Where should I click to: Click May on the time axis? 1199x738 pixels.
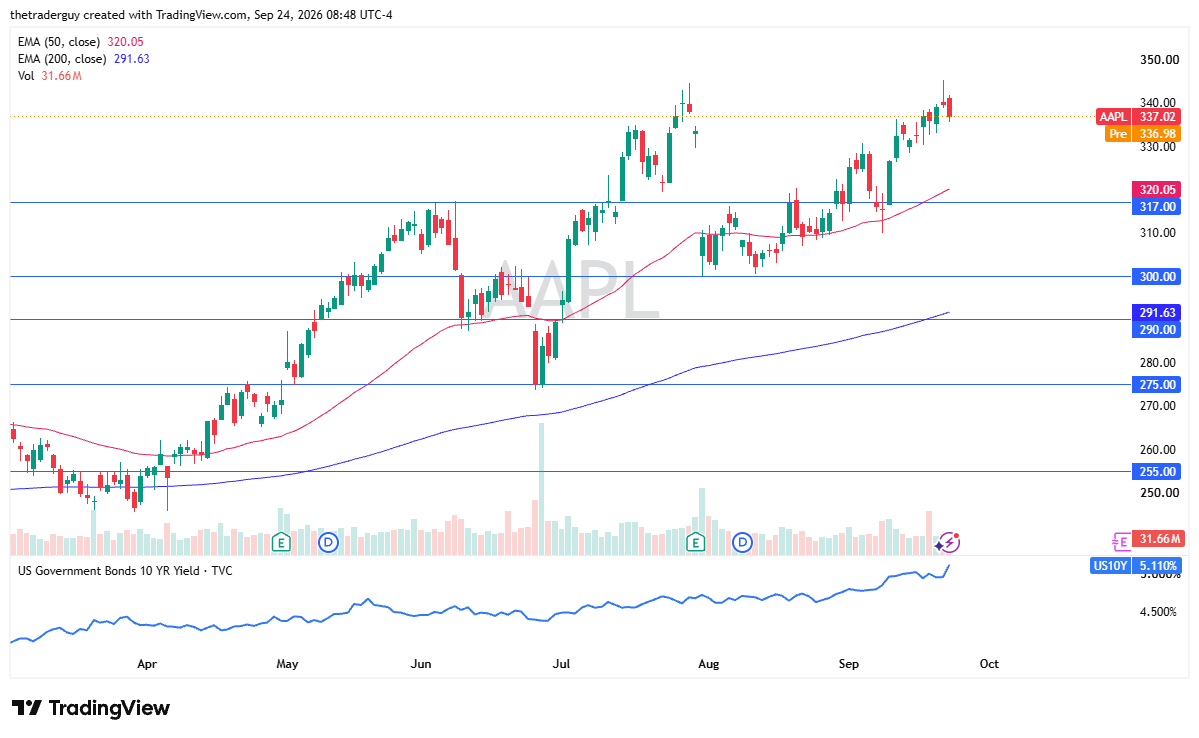point(288,664)
